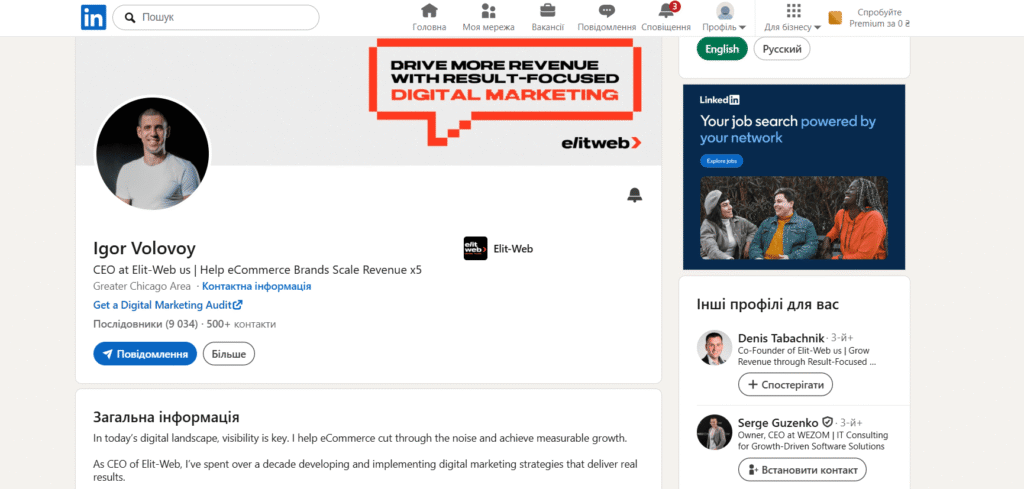
Task: Click Serge Guzenko verified shield icon
Action: click(827, 422)
